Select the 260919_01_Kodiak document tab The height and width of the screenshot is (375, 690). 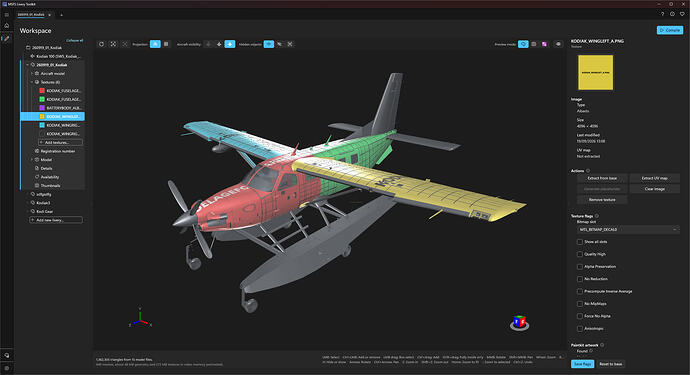pos(31,15)
